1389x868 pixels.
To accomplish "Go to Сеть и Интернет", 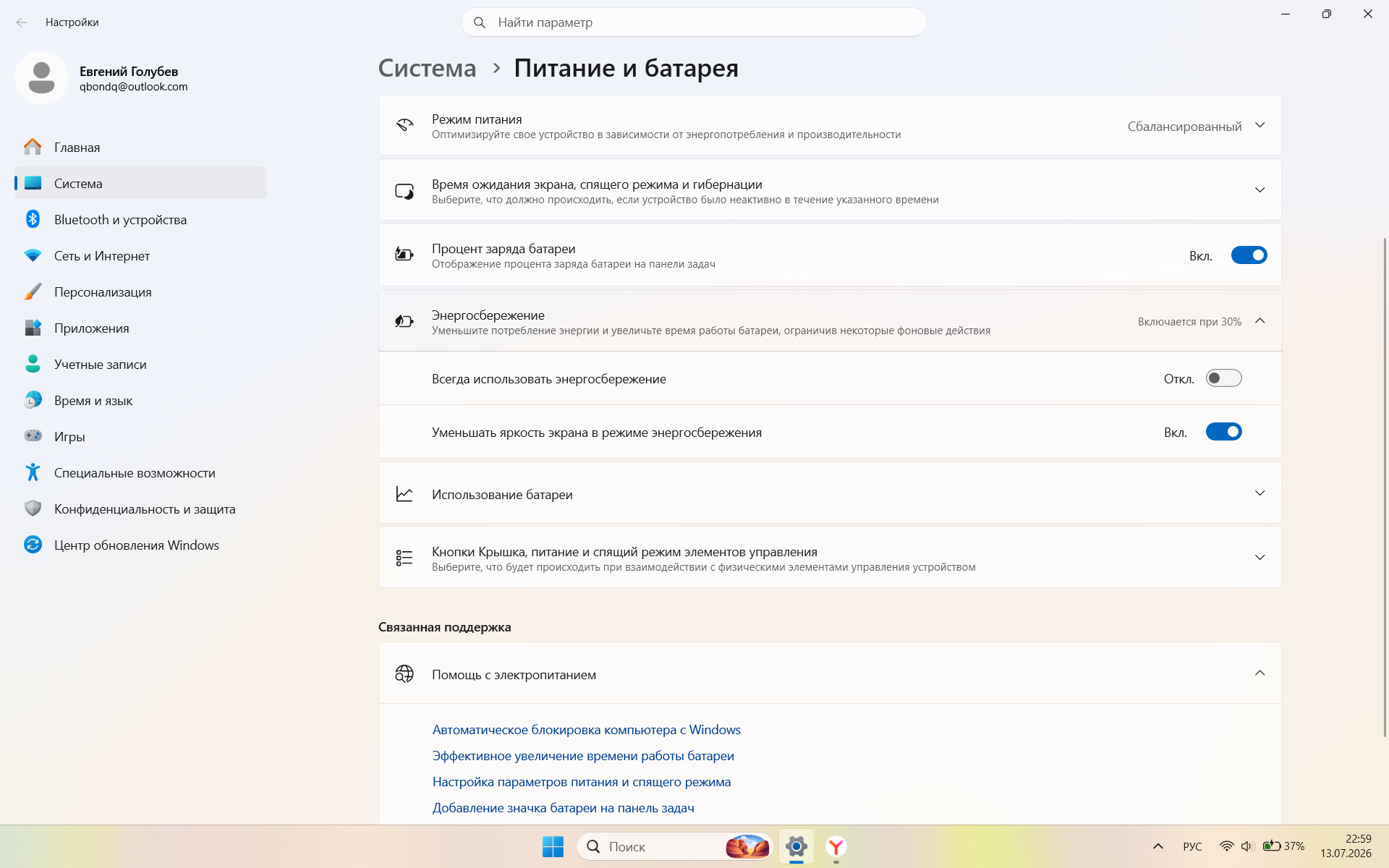I will (x=140, y=255).
